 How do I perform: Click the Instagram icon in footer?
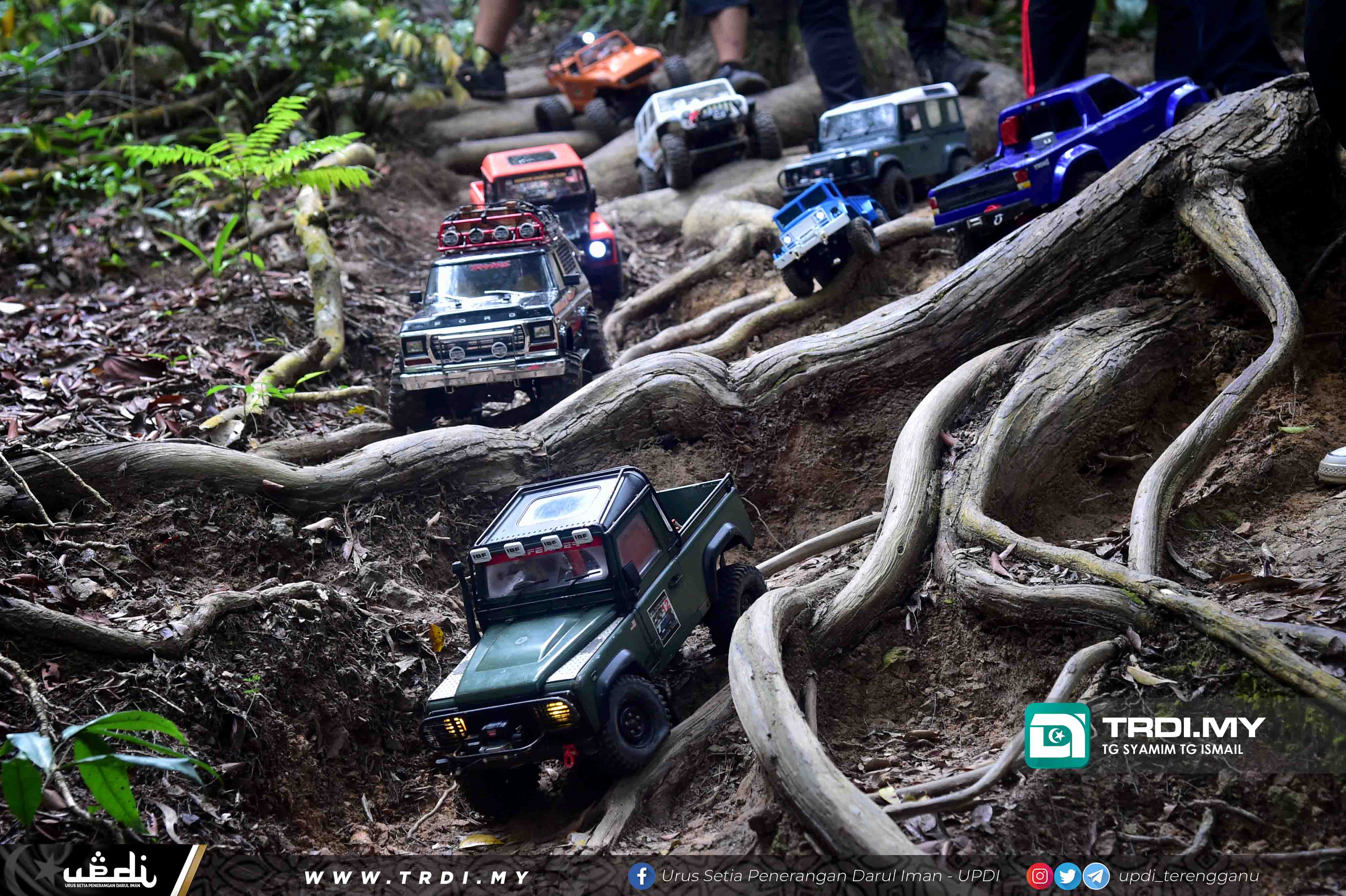click(1040, 876)
